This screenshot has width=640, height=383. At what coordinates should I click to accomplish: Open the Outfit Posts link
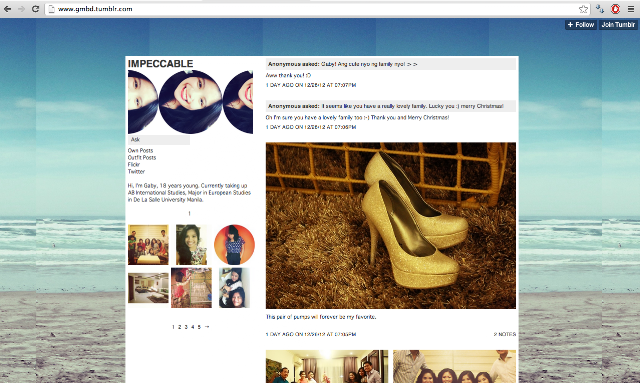point(142,158)
